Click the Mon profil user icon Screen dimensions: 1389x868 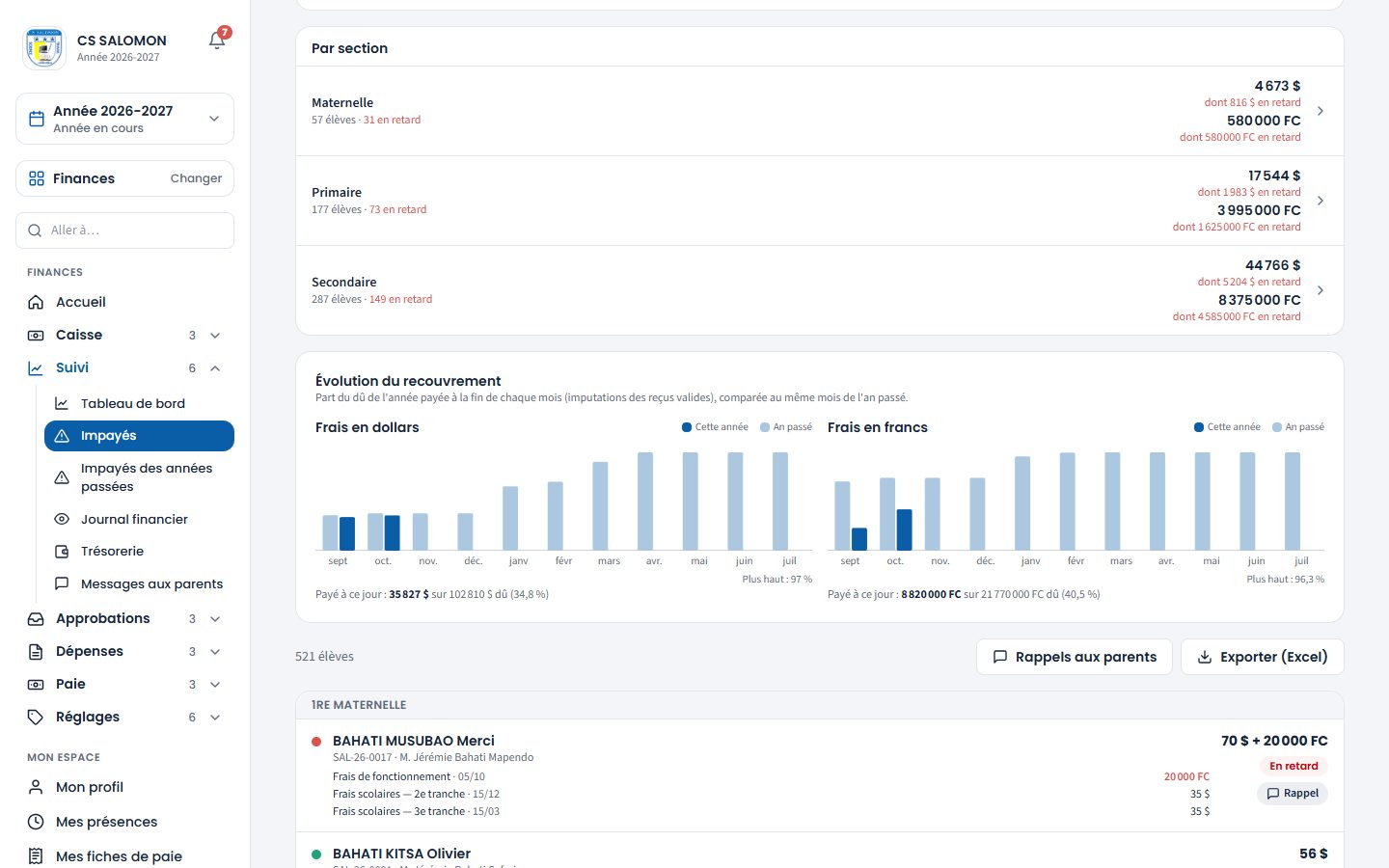coord(36,787)
